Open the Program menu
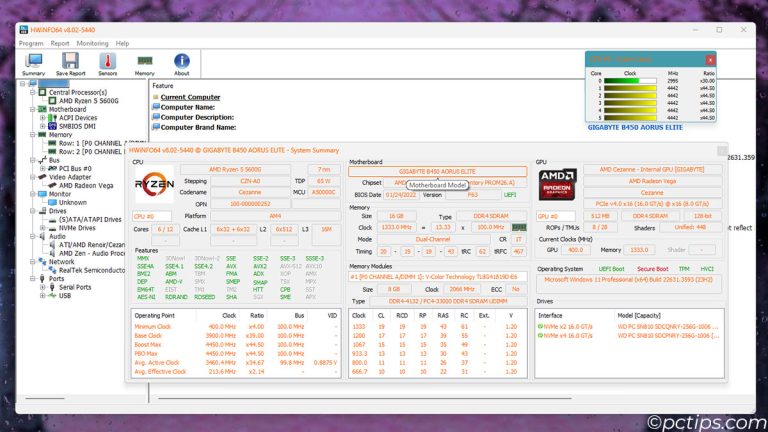The width and height of the screenshot is (768, 432). click(30, 43)
